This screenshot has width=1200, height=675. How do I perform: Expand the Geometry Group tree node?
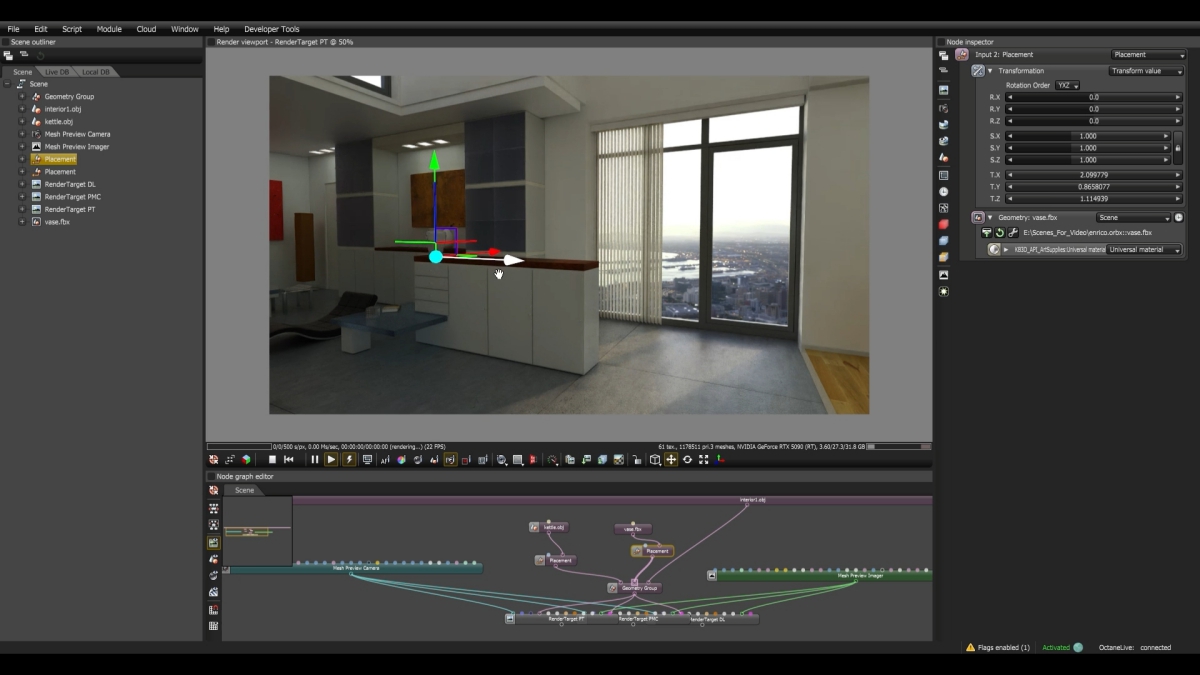point(22,97)
